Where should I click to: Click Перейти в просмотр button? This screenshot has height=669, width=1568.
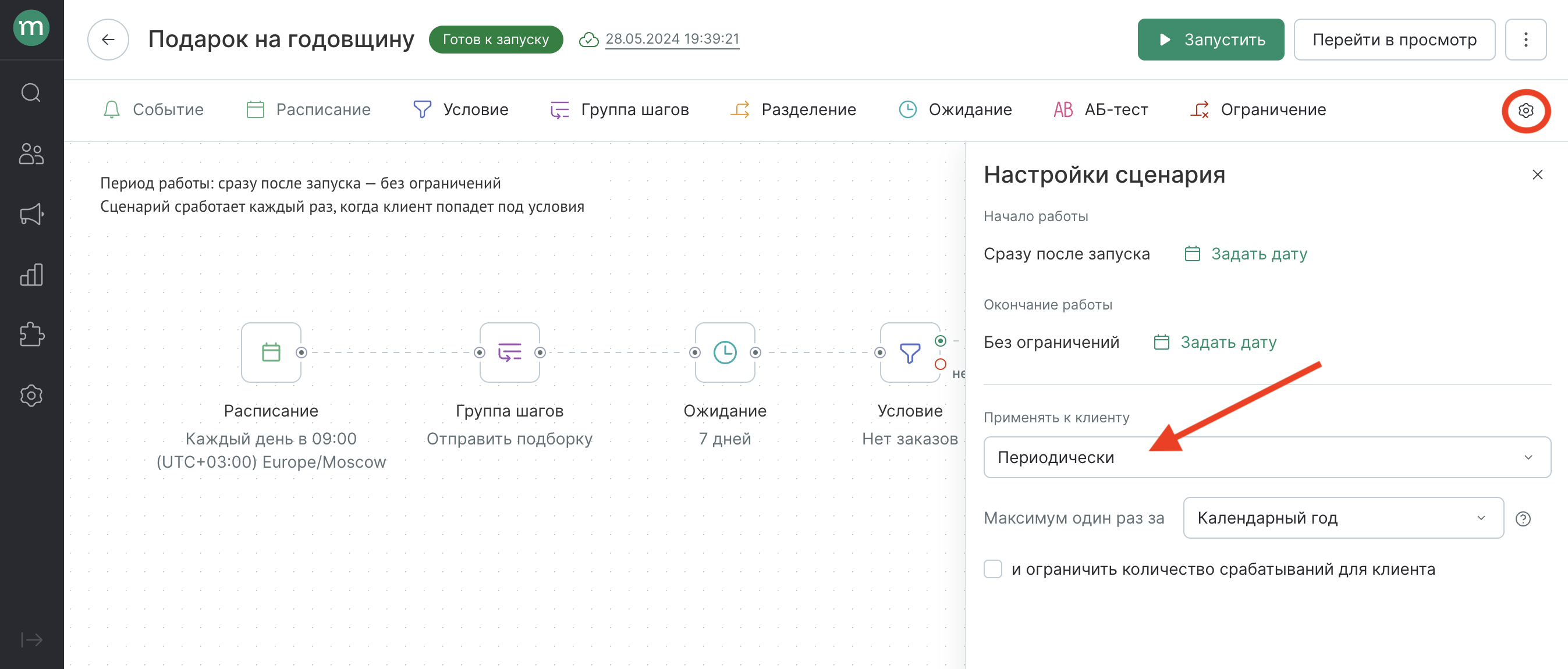1394,40
